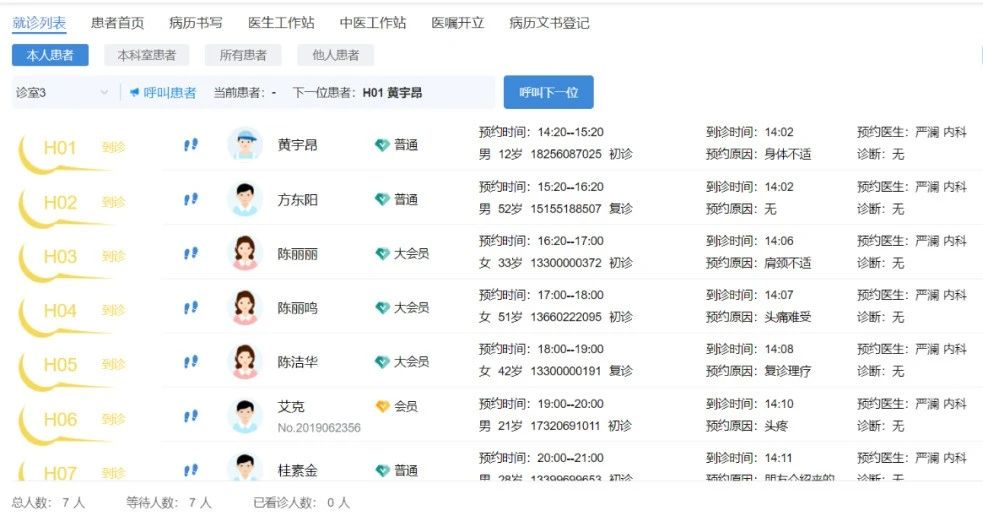Switch to 医生工作站 tab

pos(281,23)
